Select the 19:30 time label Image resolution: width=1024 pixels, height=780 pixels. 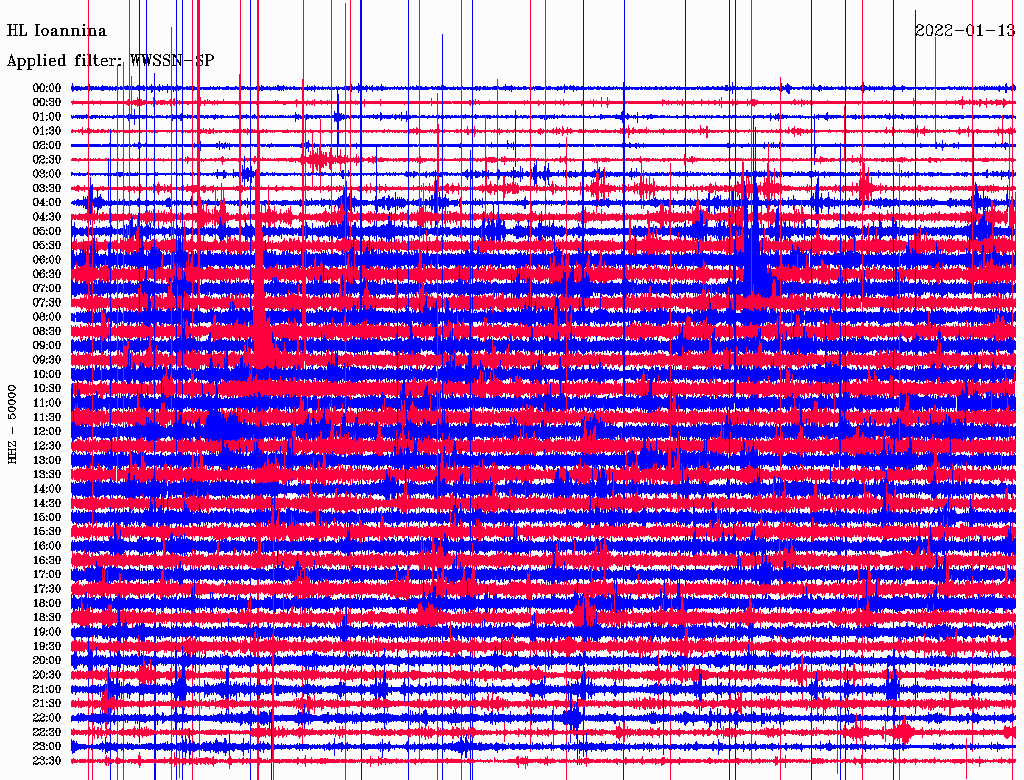pyautogui.click(x=47, y=647)
